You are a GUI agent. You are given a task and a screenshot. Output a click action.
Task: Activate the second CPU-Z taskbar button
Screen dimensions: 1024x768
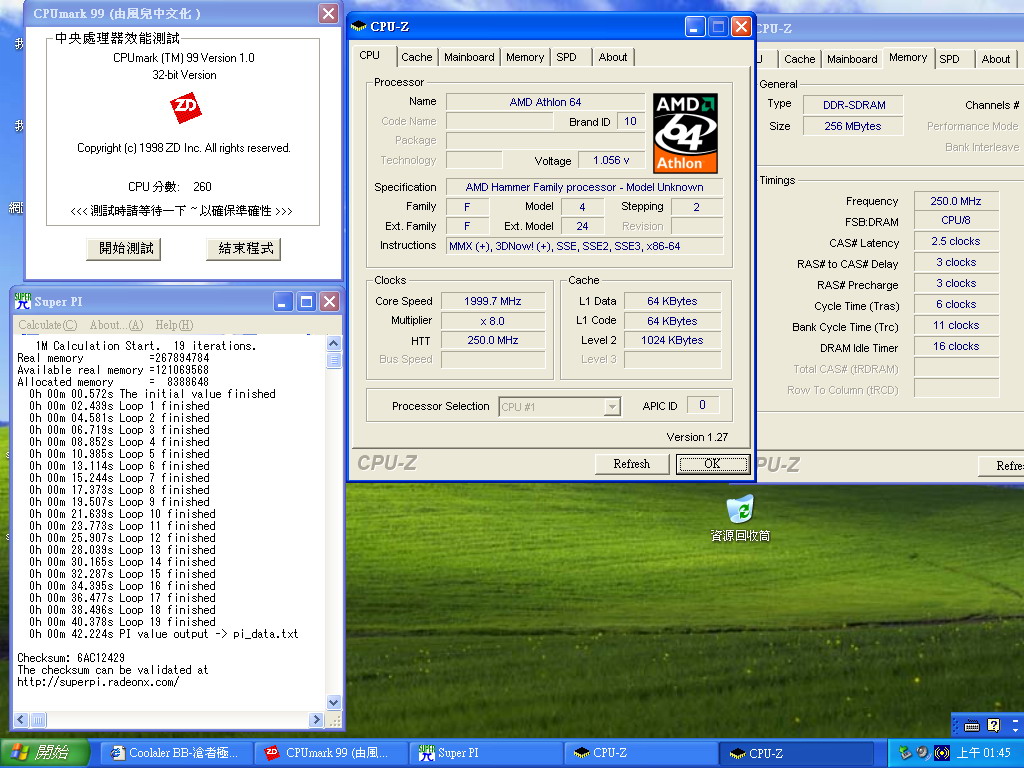coord(795,753)
